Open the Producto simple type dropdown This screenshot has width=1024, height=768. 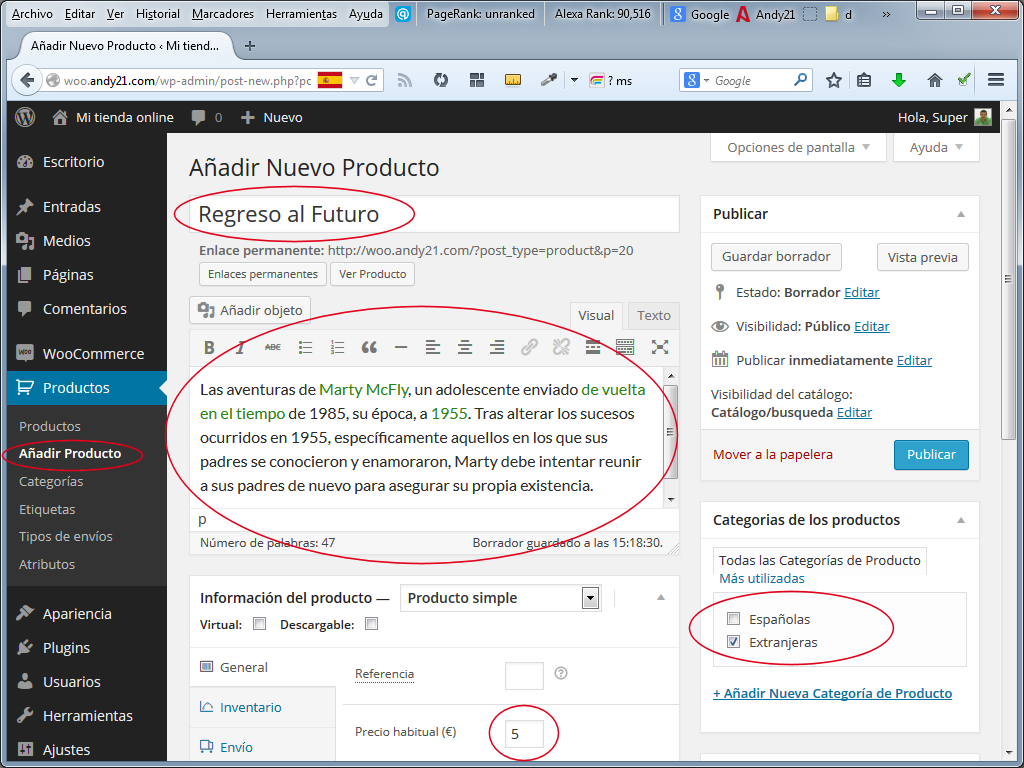pyautogui.click(x=500, y=598)
